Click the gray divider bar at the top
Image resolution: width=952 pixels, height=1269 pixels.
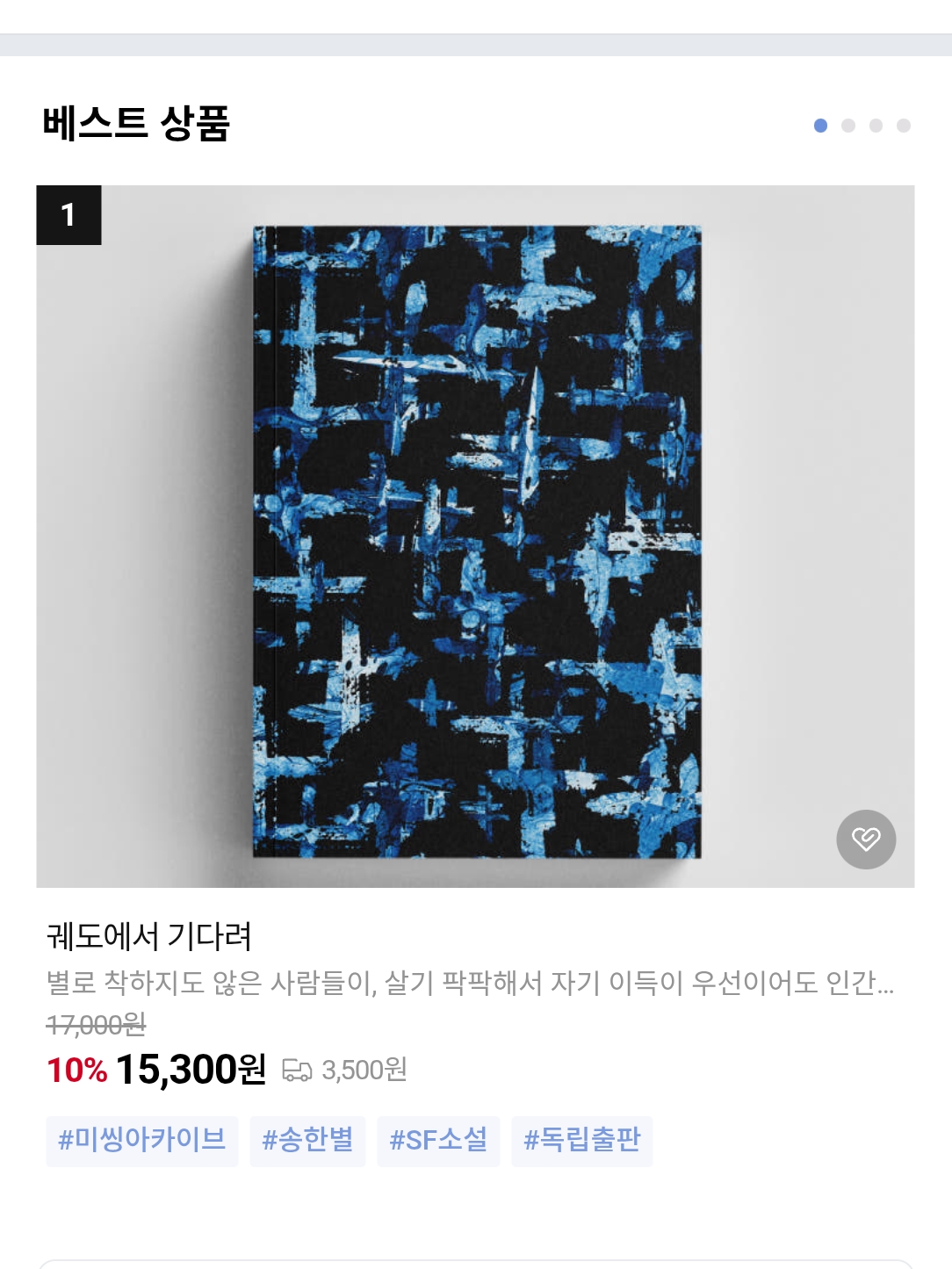point(476,45)
